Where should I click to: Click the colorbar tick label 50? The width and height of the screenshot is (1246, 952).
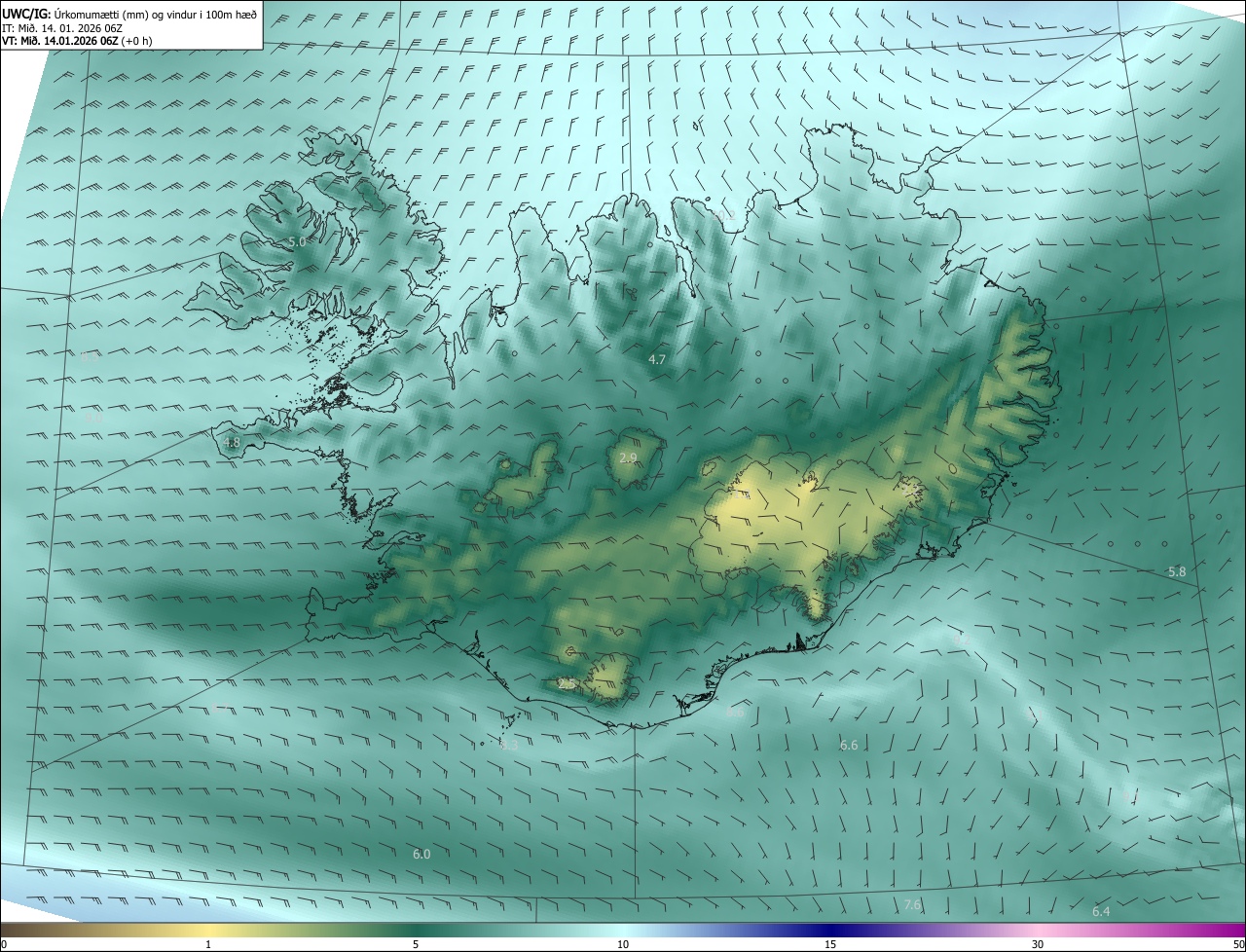tap(1238, 944)
